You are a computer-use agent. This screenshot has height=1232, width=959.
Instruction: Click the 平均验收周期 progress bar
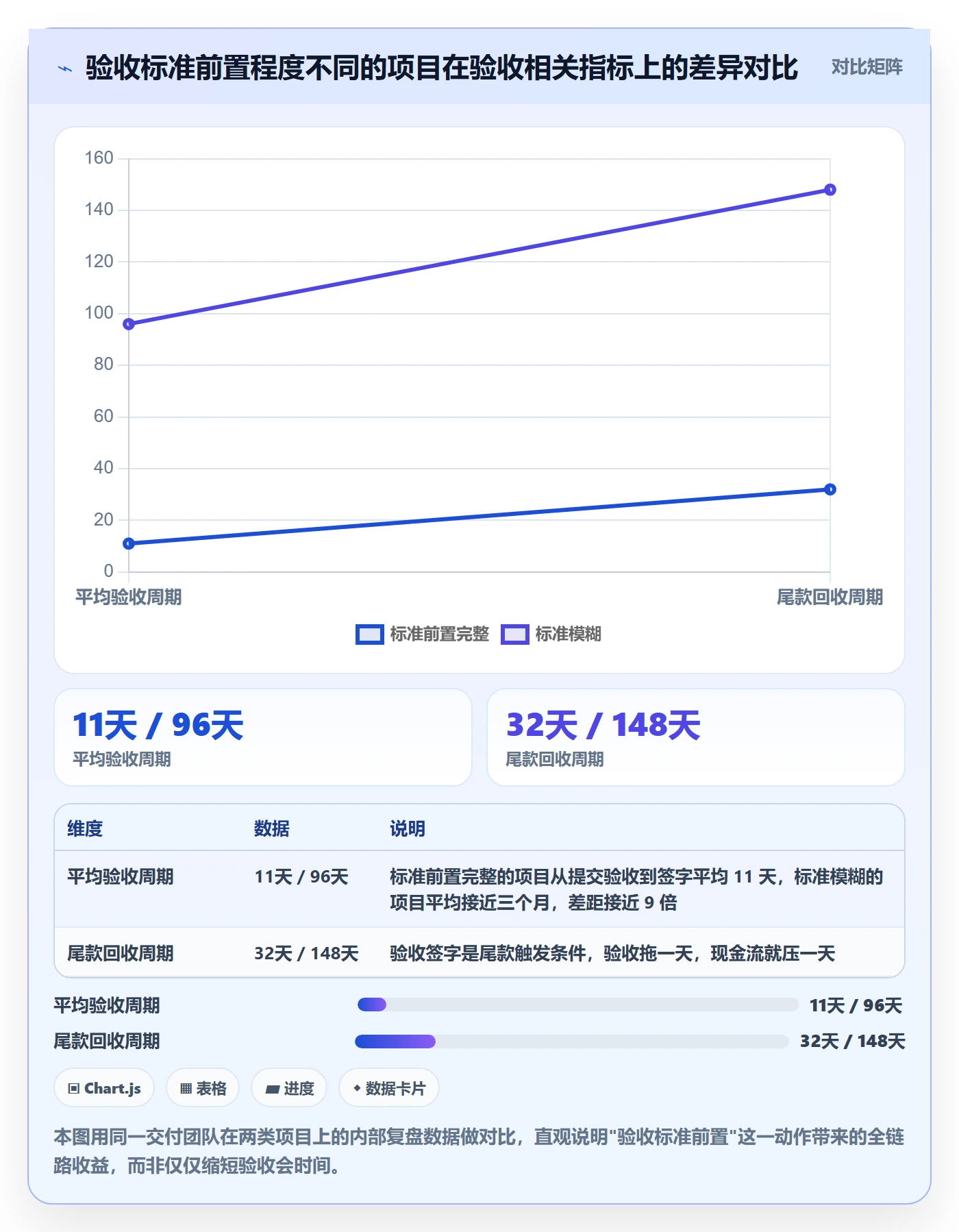coord(577,1005)
